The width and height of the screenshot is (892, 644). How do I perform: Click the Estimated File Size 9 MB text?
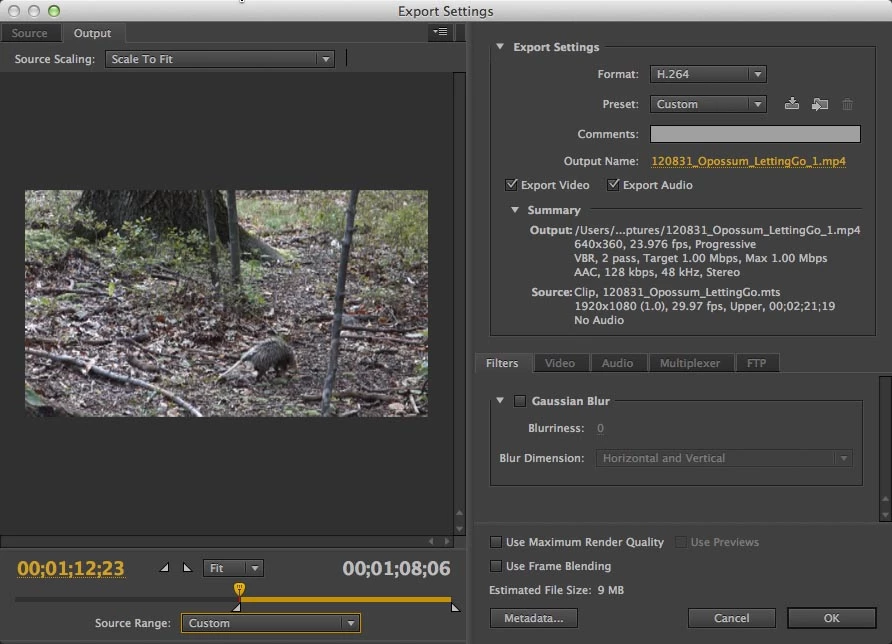tap(556, 590)
